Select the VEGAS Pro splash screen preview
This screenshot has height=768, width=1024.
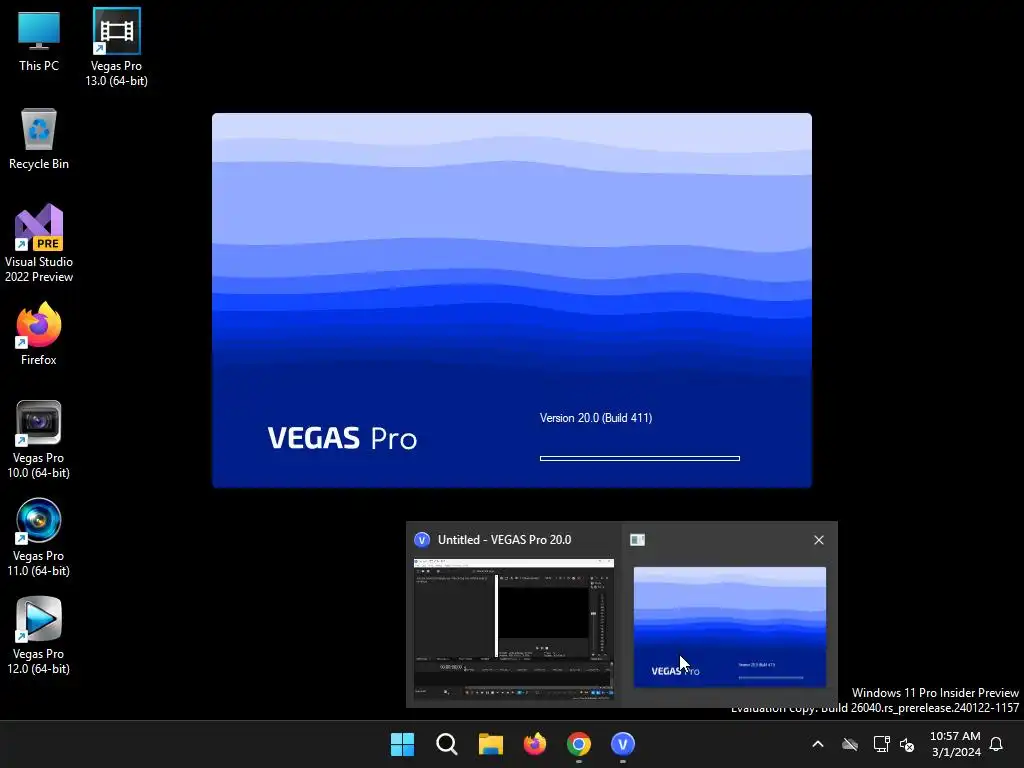[x=729, y=627]
